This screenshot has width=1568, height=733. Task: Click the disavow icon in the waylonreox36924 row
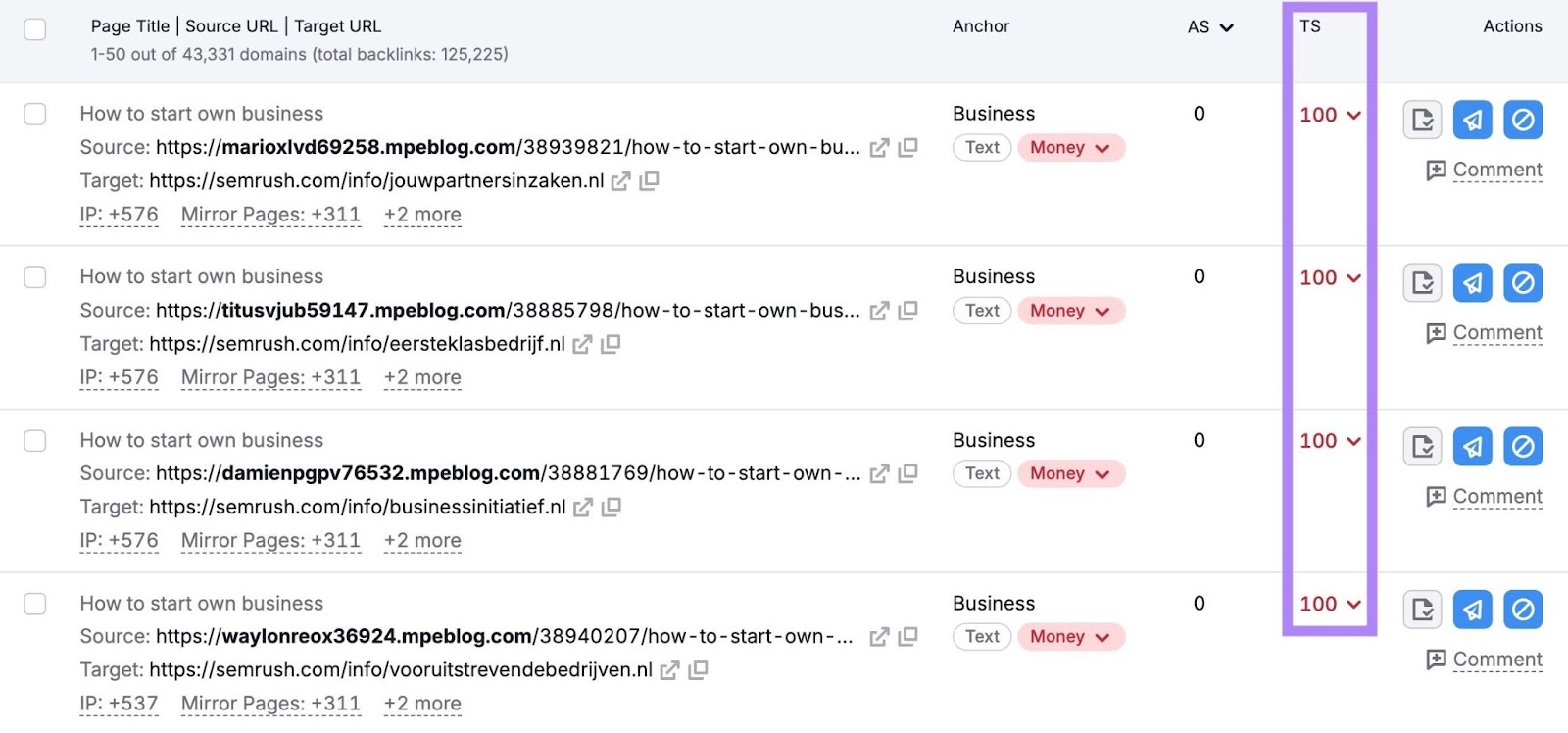click(x=1523, y=610)
